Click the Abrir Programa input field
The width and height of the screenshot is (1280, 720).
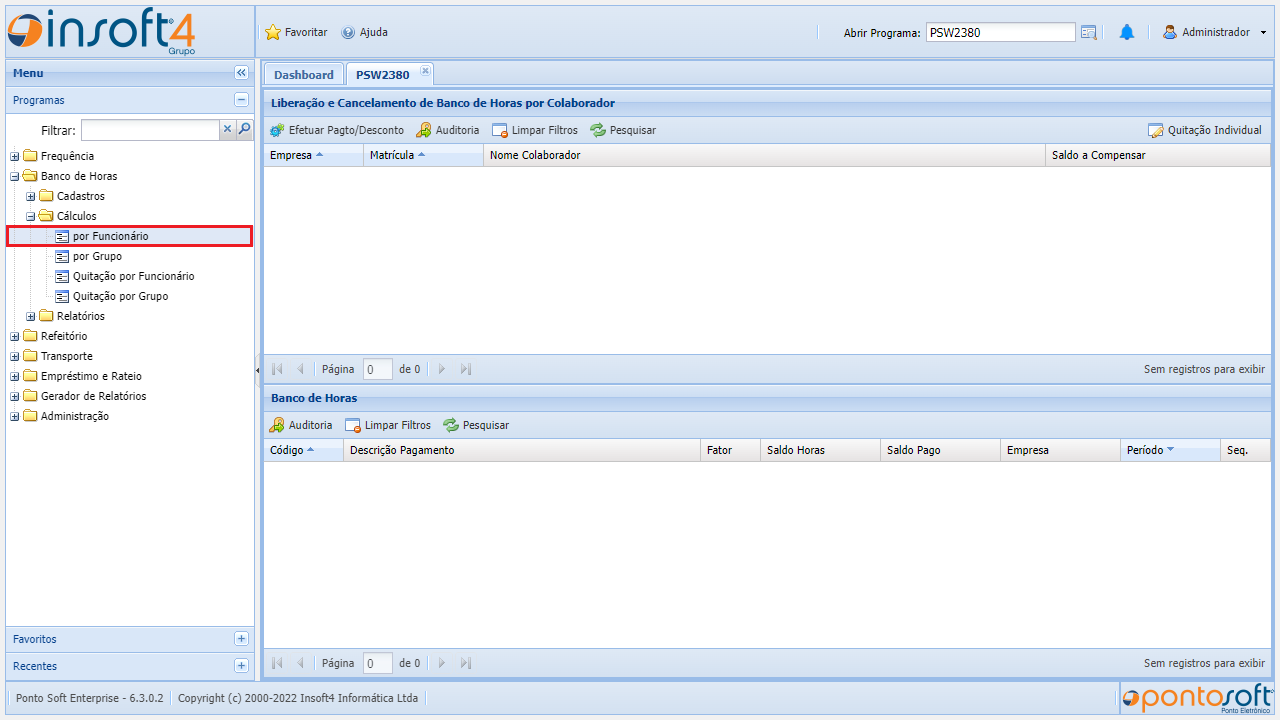point(1000,32)
